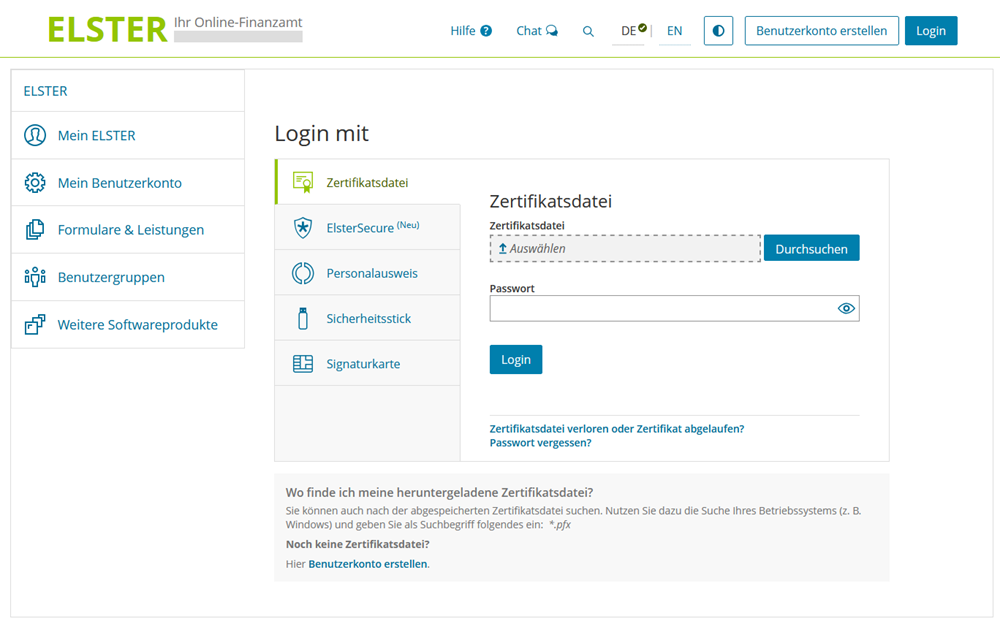Show password using the eye icon
Screen dimensions: 1000x624
[846, 309]
